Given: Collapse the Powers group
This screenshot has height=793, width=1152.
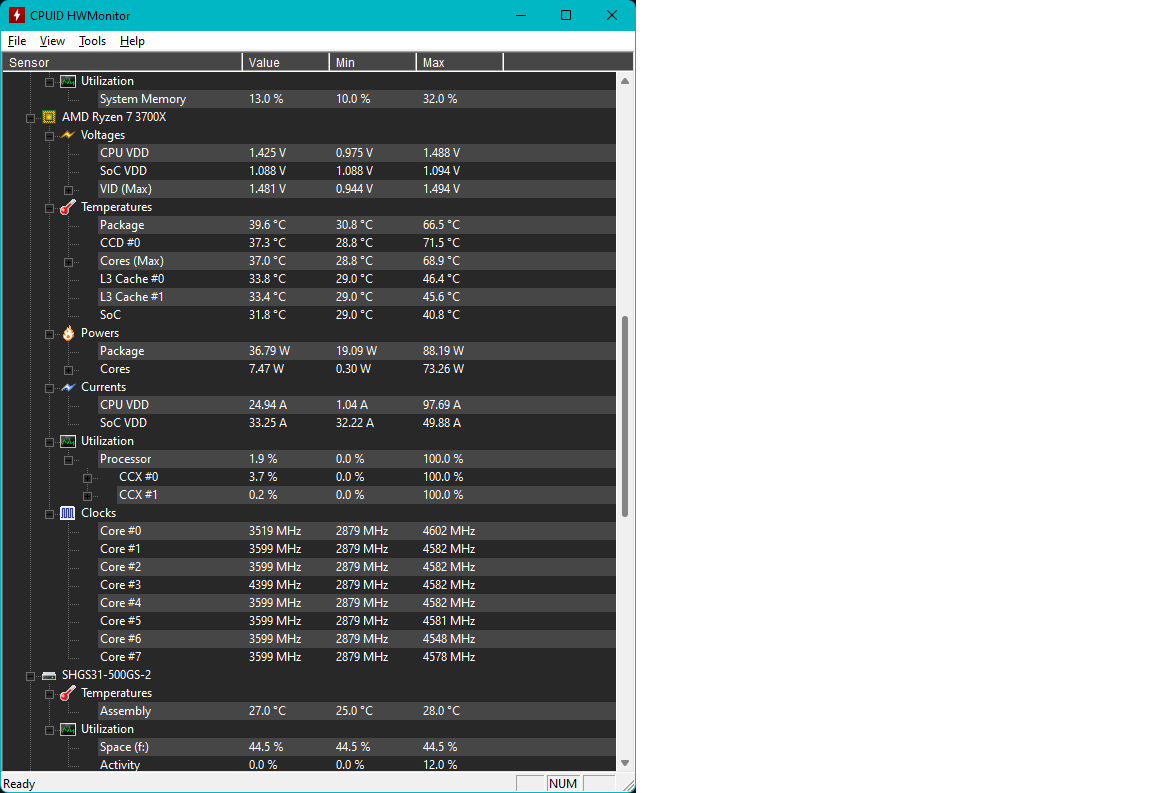Looking at the screenshot, I should pyautogui.click(x=49, y=334).
